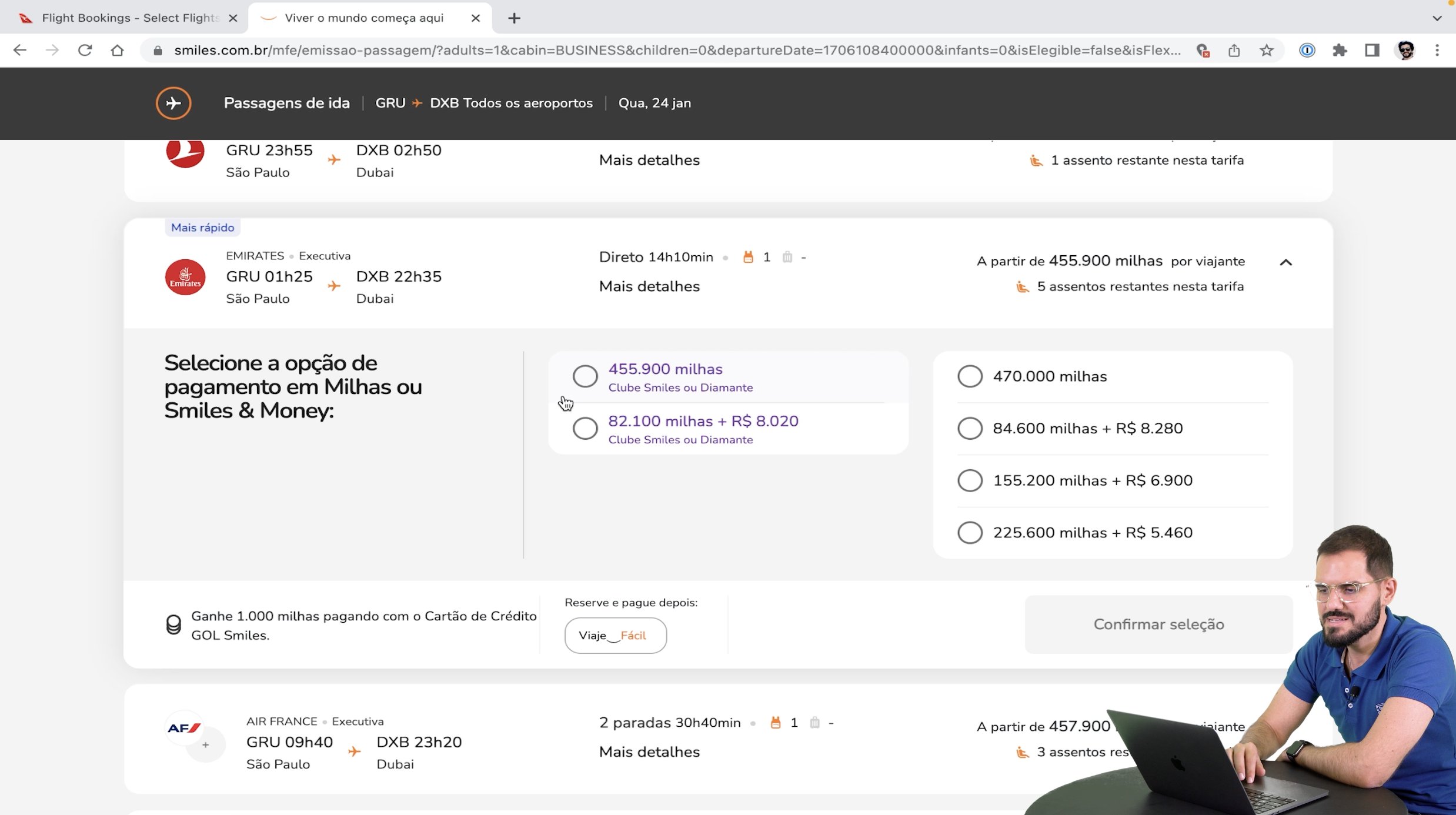1456x815 pixels.
Task: Click the seat icon beside 5 assentos restantes
Action: [x=1023, y=287]
